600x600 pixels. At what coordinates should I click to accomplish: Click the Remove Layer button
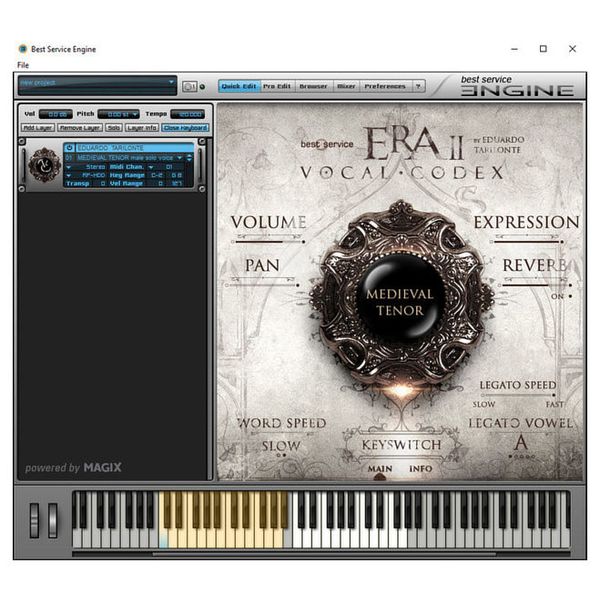(x=80, y=128)
